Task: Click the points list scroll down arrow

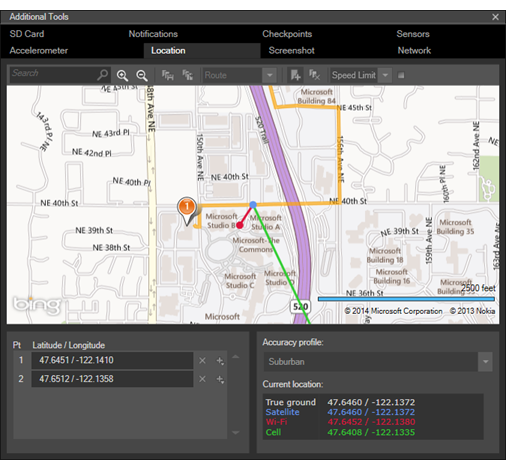Action: tap(236, 433)
